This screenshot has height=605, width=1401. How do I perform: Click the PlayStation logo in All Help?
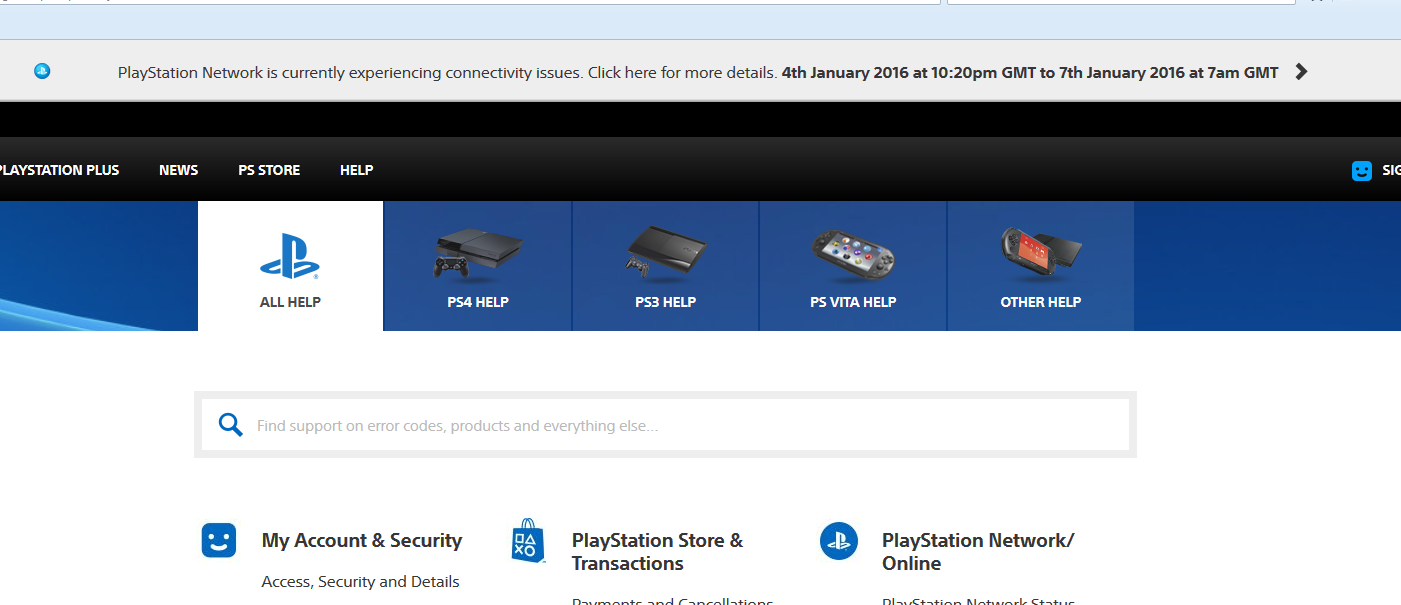pos(290,256)
